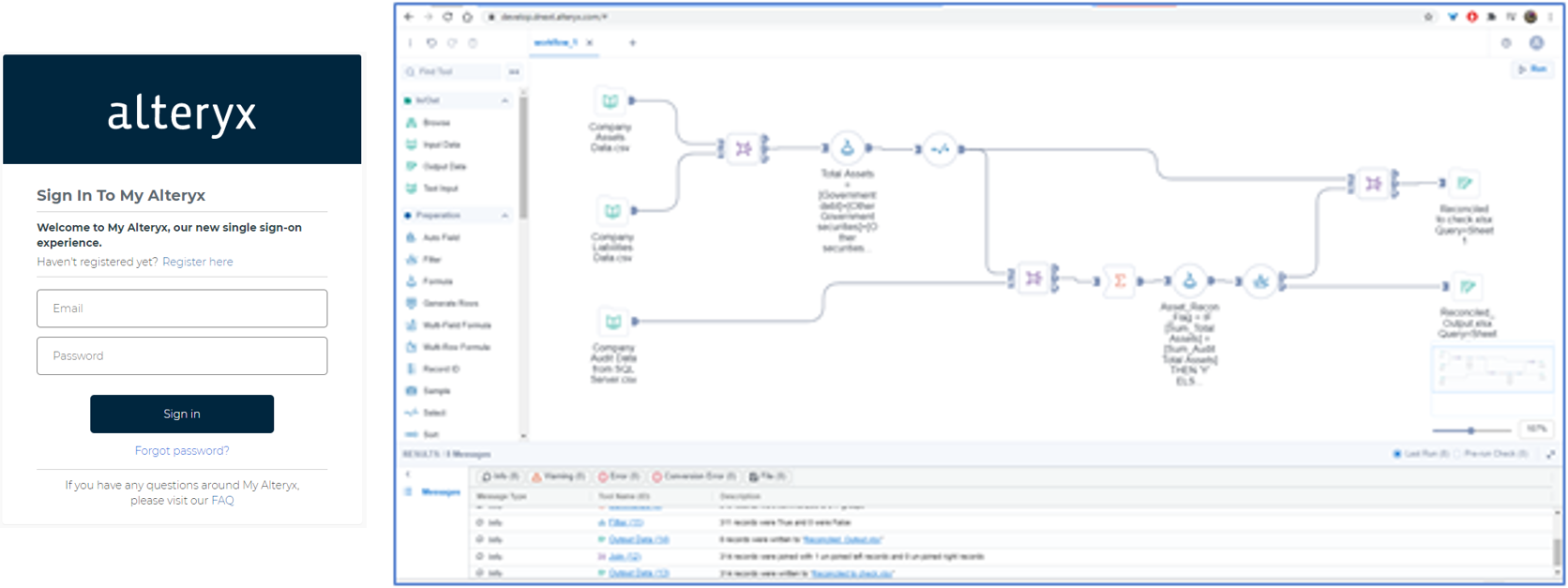This screenshot has height=588, width=1568.
Task: Select Last Run radio option
Action: tap(1396, 454)
